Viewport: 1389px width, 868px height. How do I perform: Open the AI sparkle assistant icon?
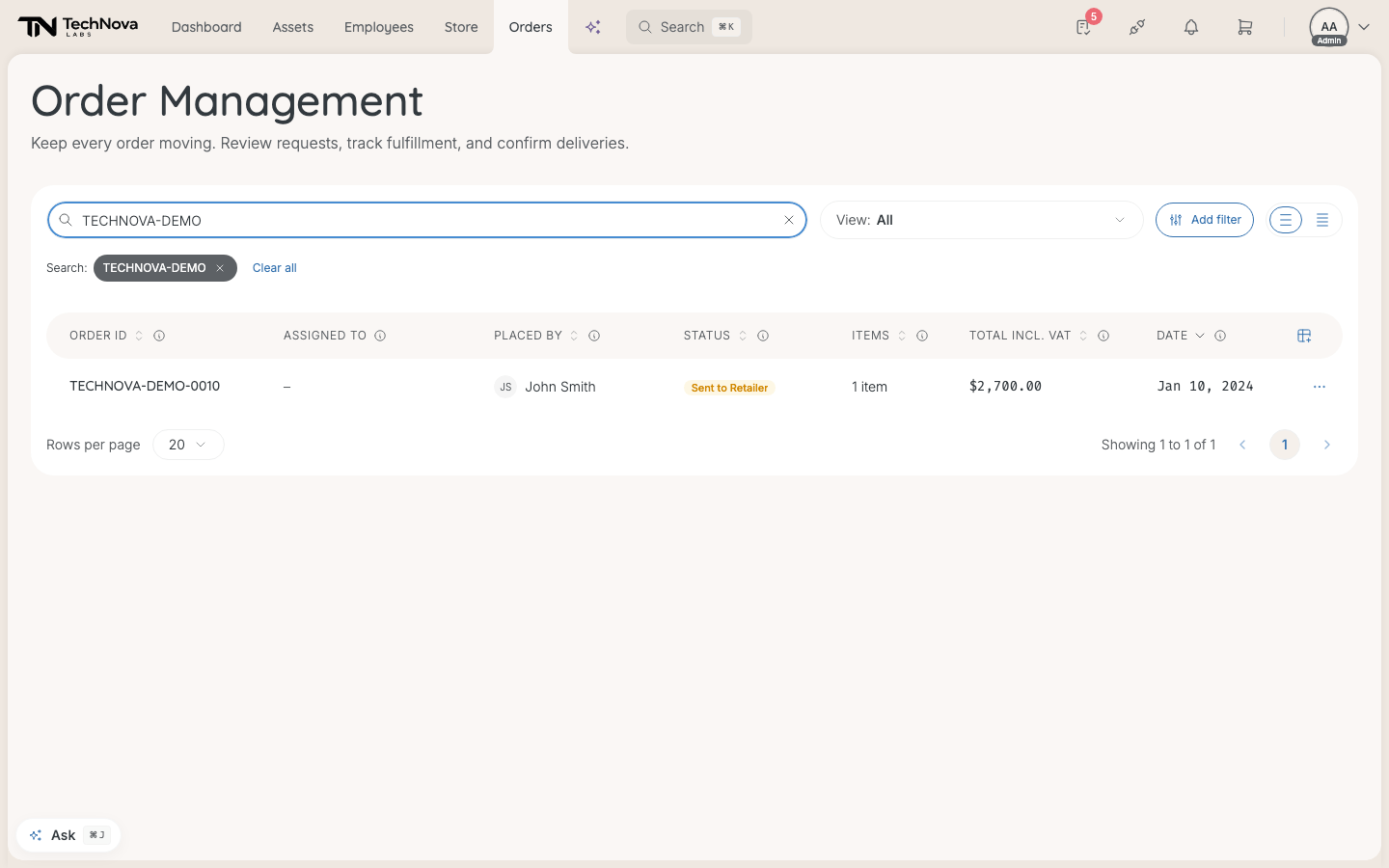593,27
